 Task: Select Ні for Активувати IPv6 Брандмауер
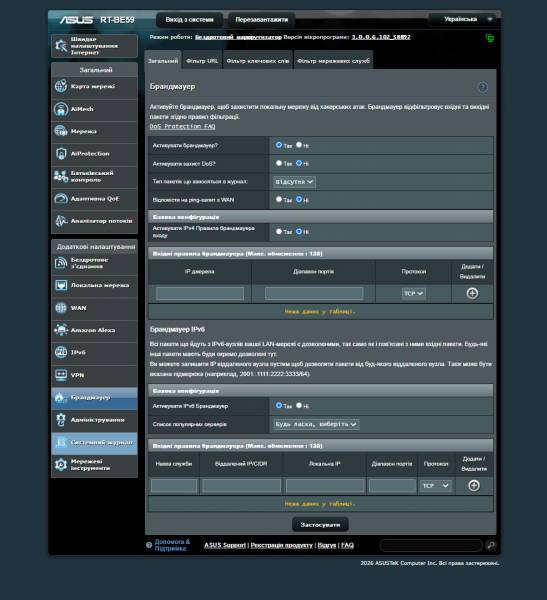pos(299,405)
